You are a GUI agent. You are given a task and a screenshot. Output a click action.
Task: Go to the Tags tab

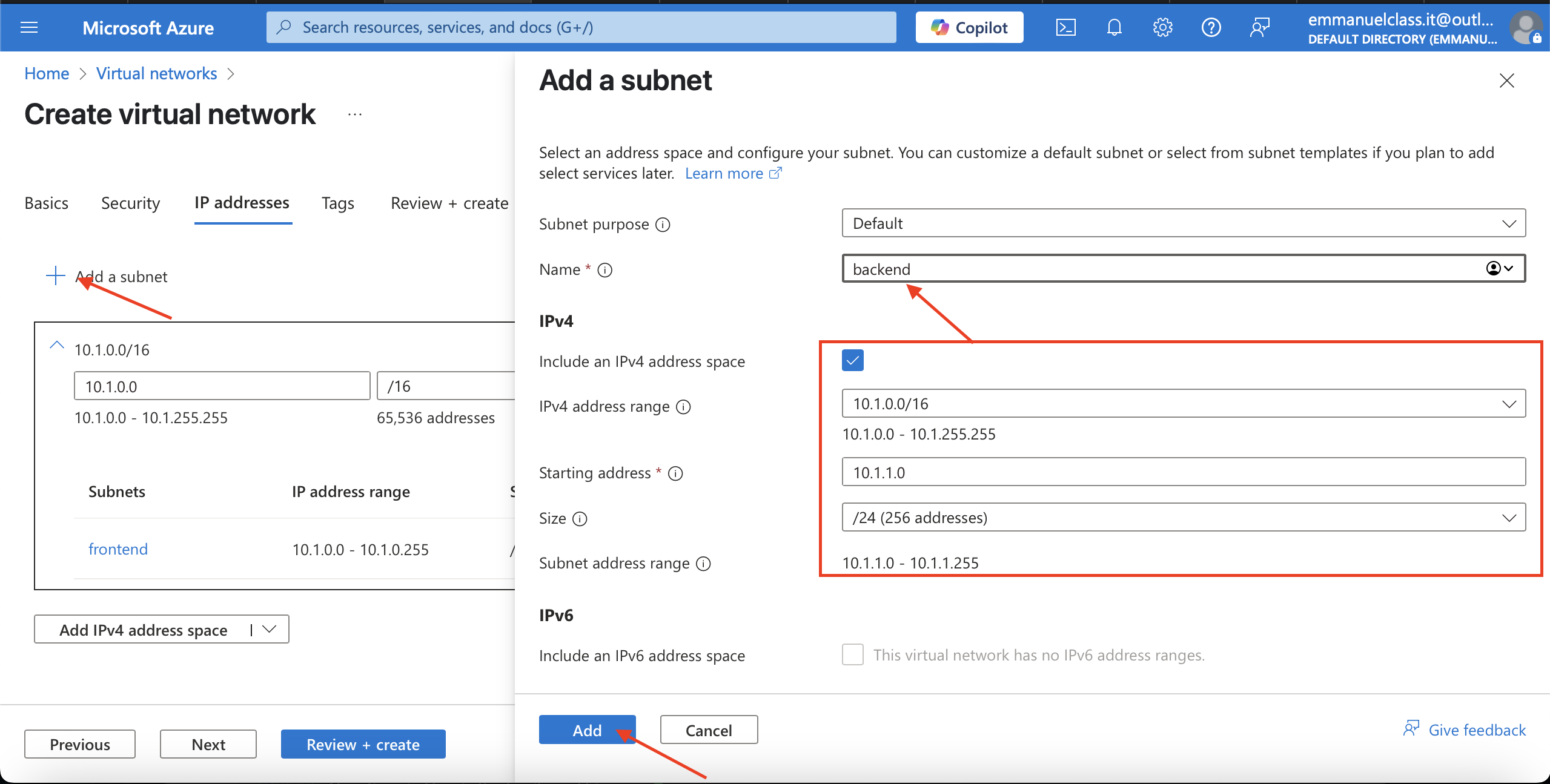coord(337,203)
